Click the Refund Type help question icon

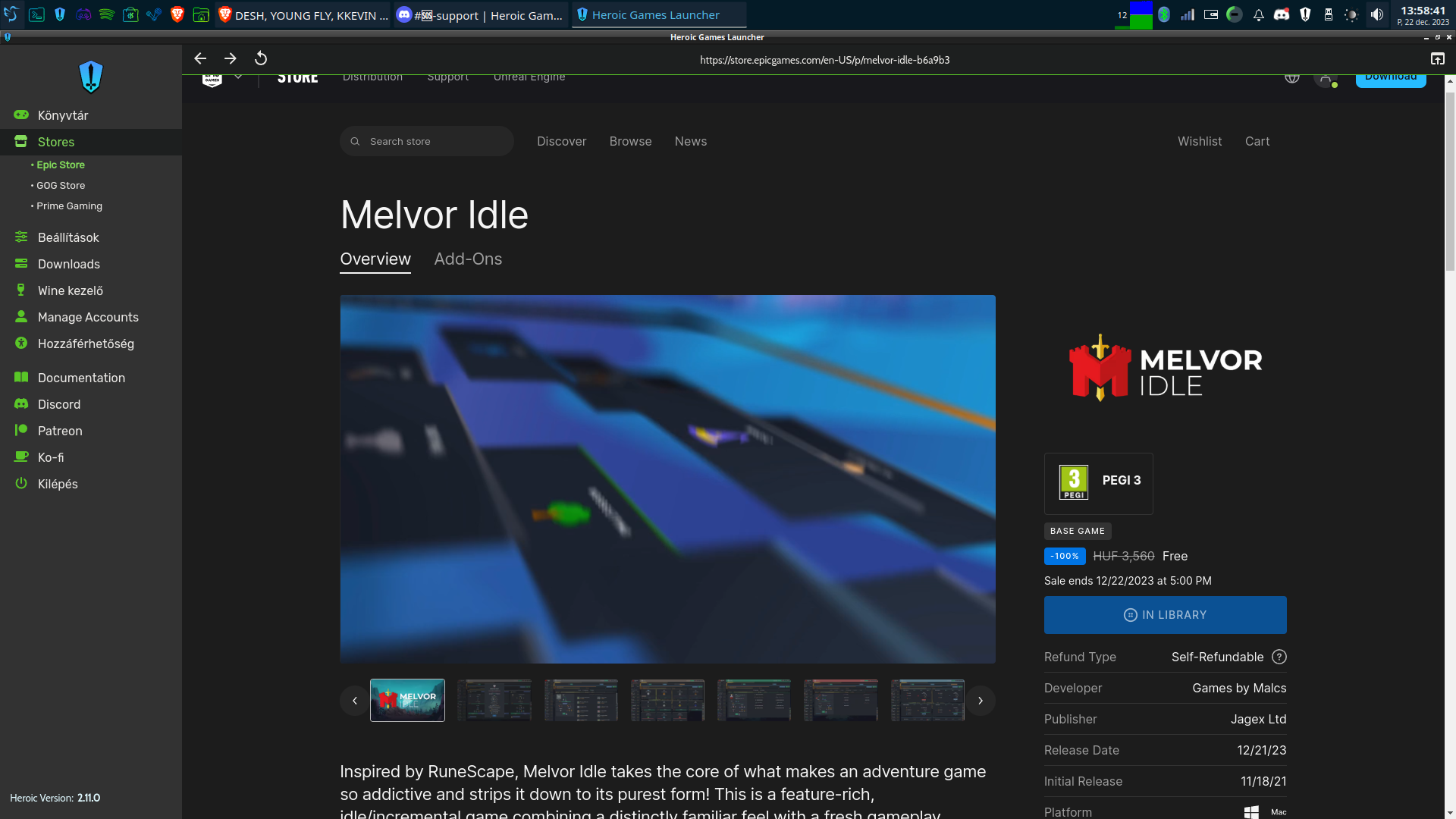1279,657
